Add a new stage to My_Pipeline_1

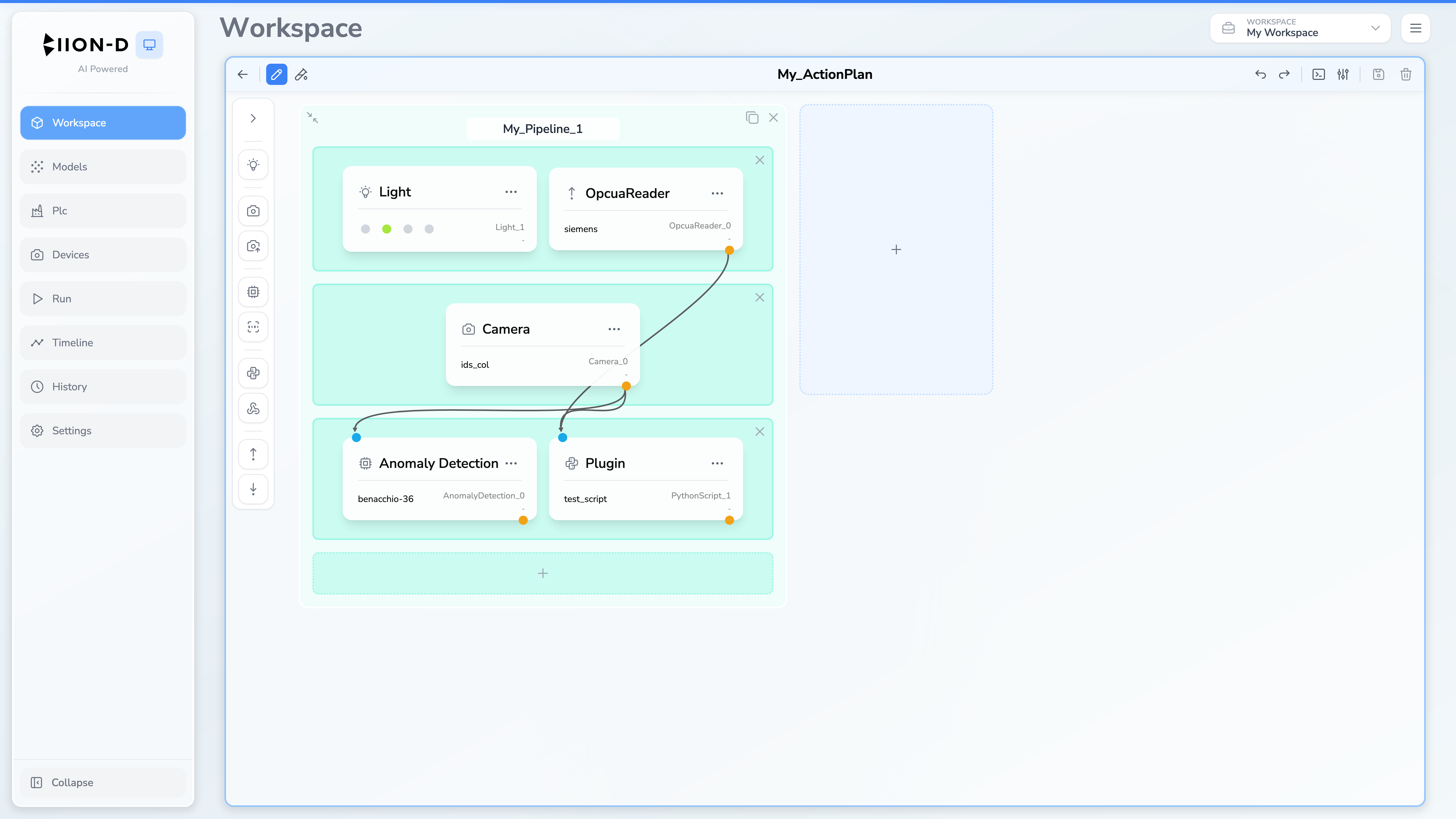[543, 573]
